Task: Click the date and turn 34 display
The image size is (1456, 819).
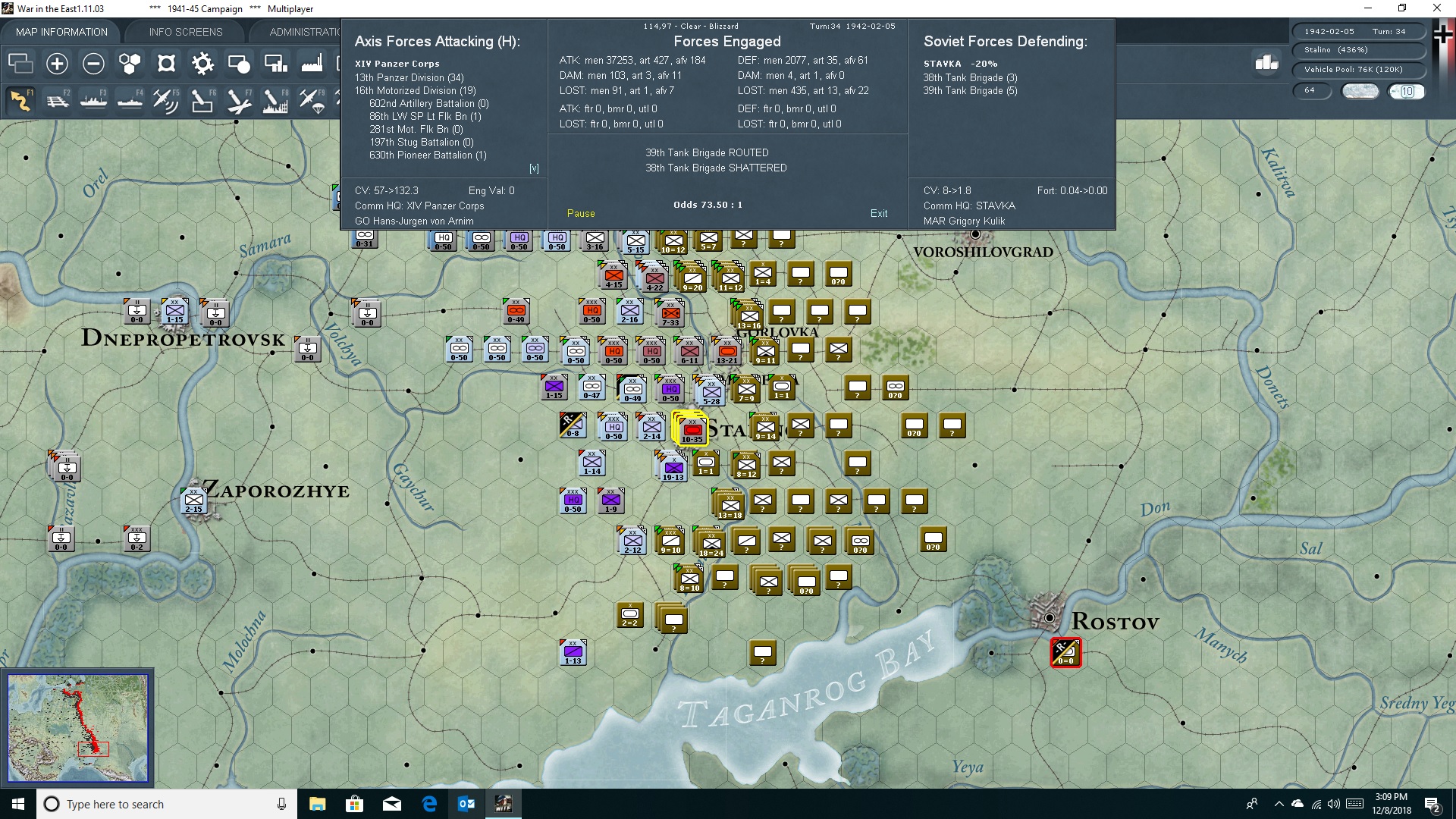Action: [x=1358, y=31]
